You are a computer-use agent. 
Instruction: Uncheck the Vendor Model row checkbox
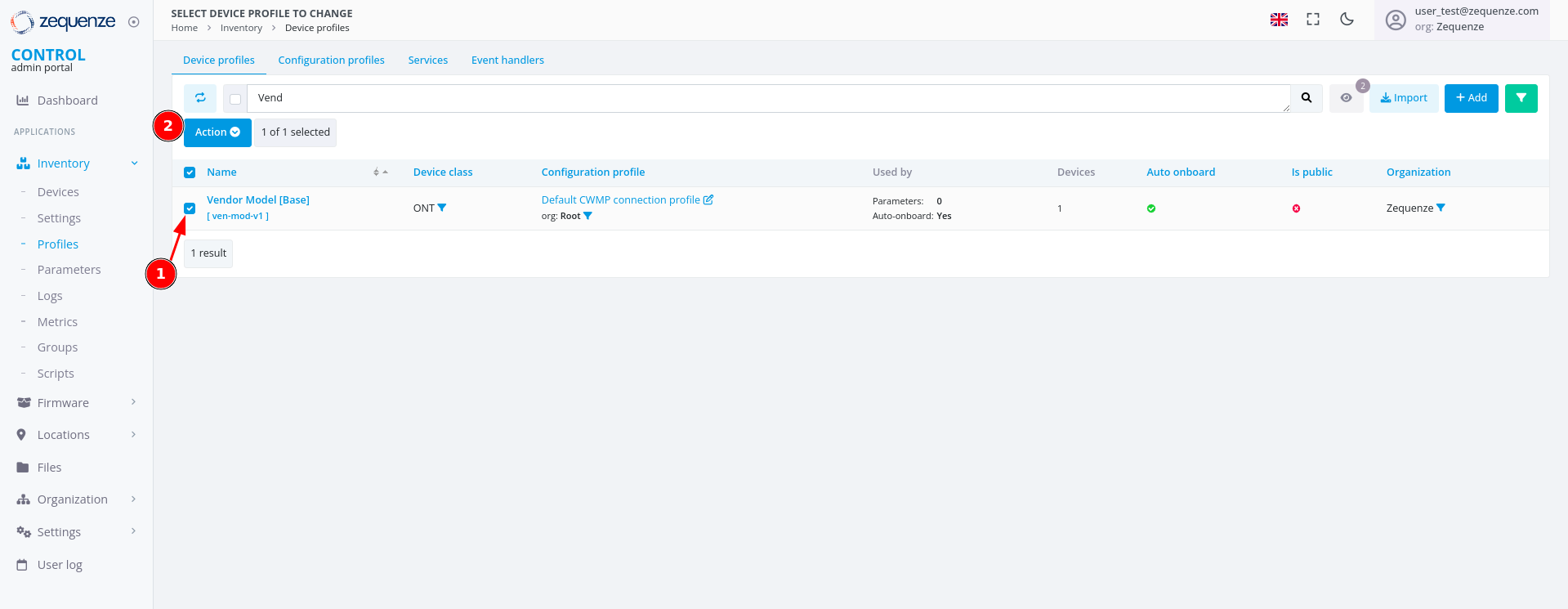[190, 208]
